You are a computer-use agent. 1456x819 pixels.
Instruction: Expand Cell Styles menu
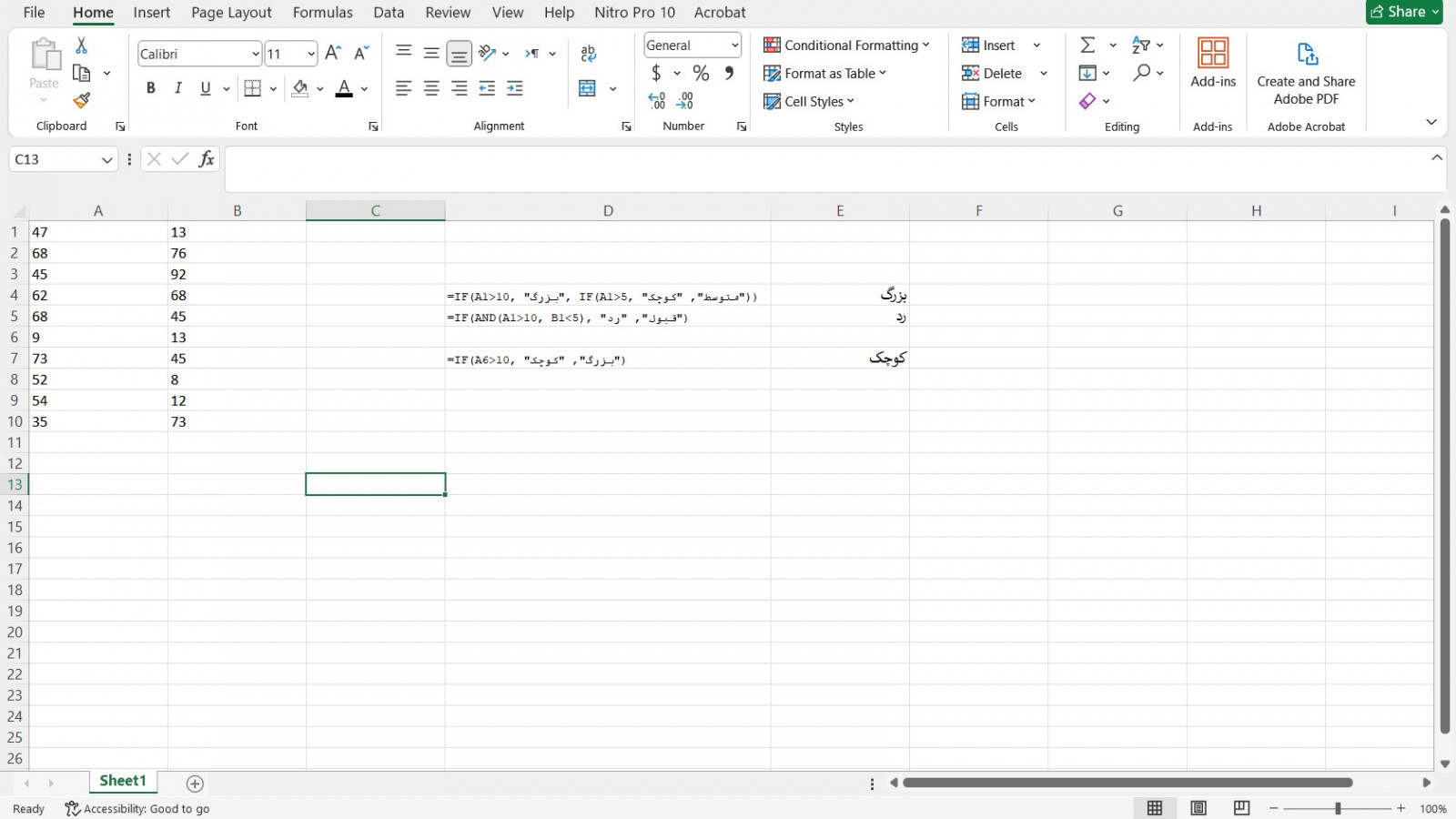pyautogui.click(x=809, y=101)
